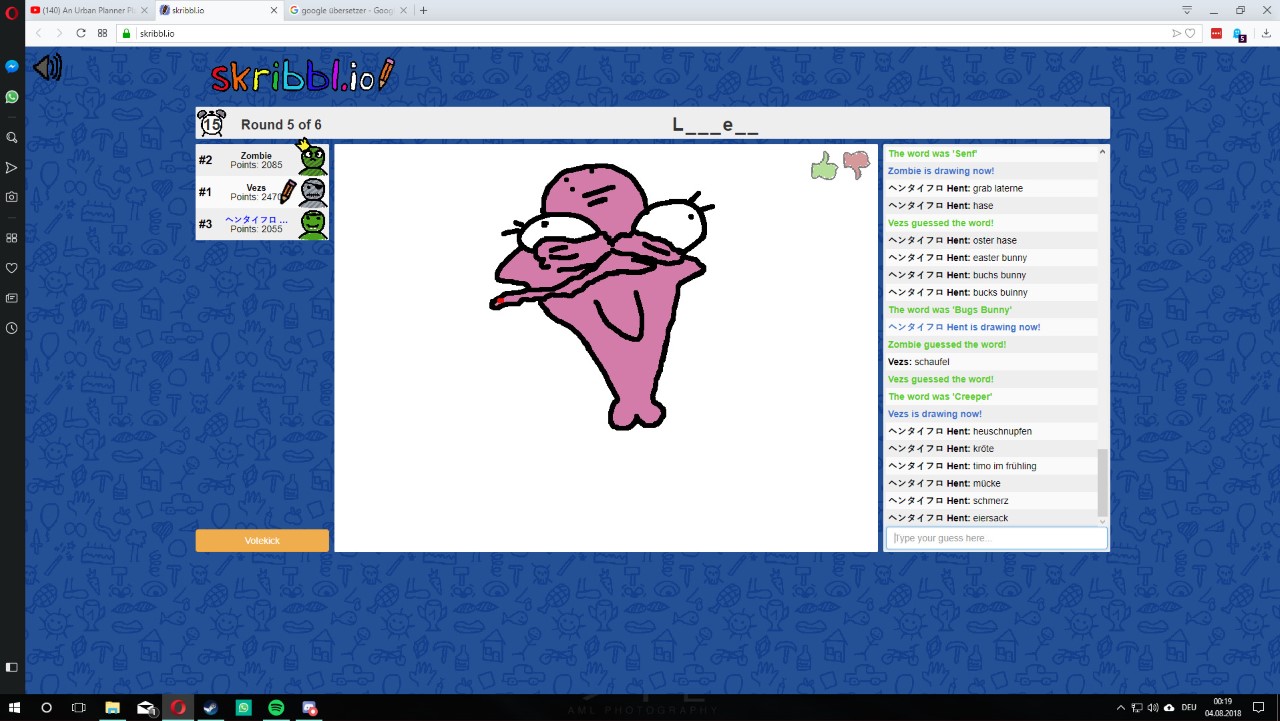This screenshot has width=1280, height=721.
Task: Open a new browser tab
Action: click(x=423, y=10)
